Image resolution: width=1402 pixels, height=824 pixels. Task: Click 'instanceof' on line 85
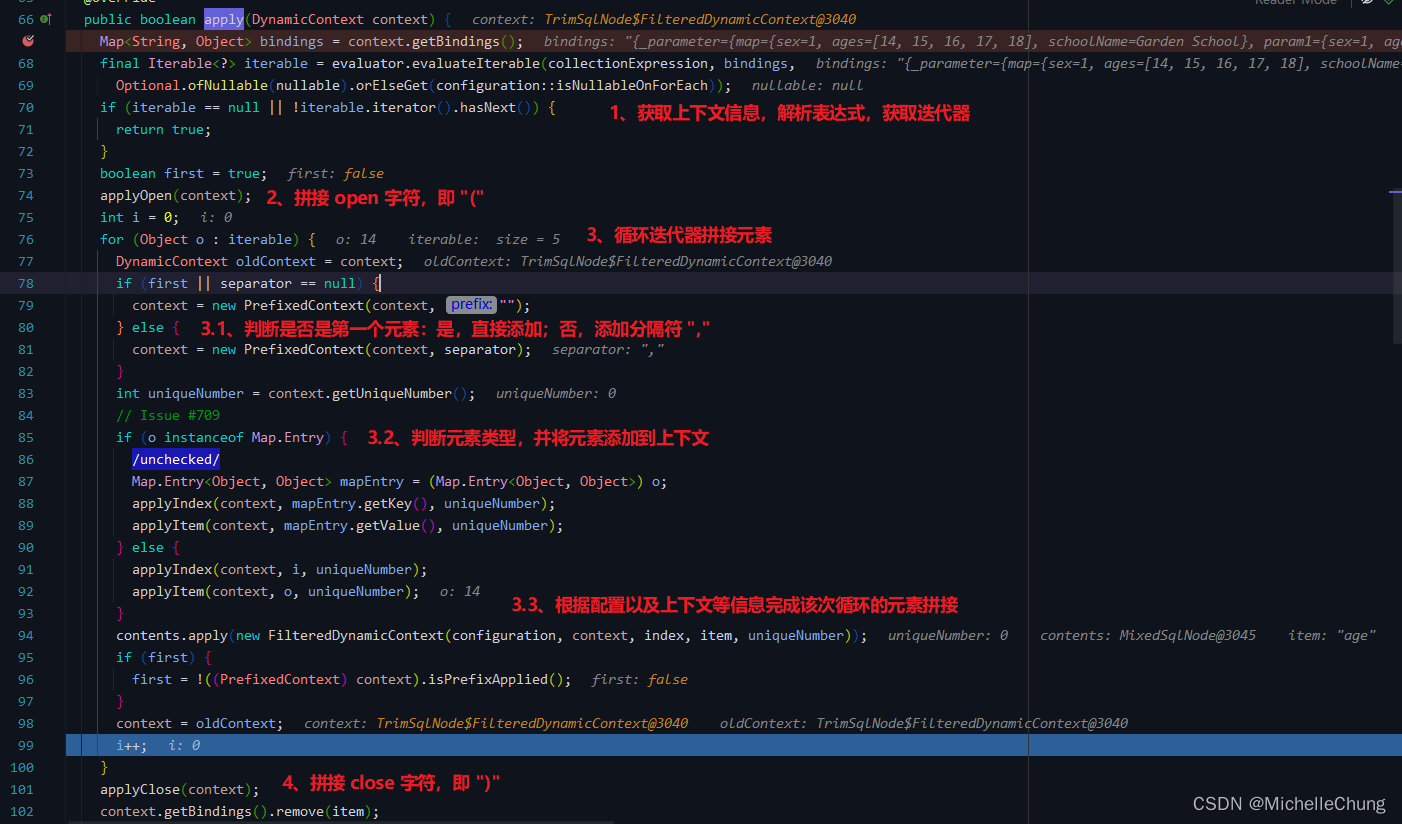tap(204, 437)
